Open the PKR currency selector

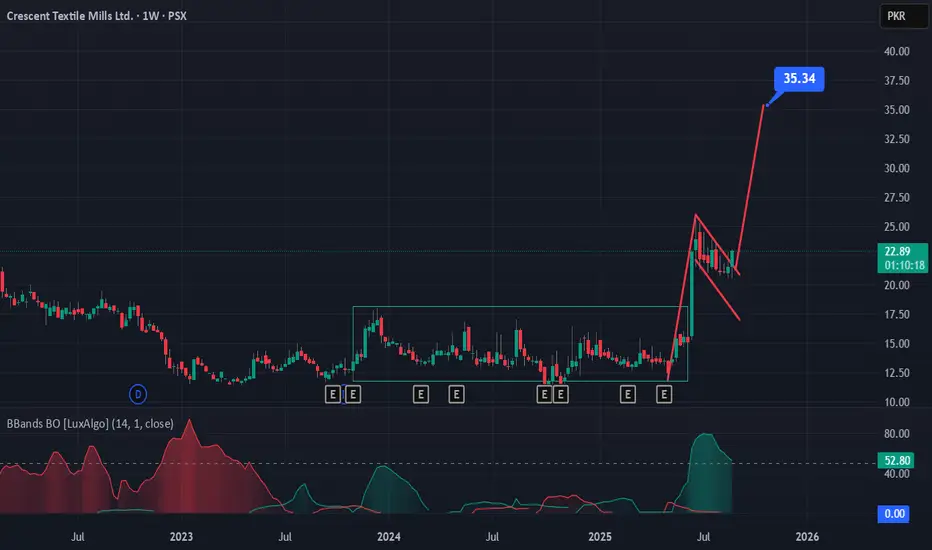click(x=903, y=16)
